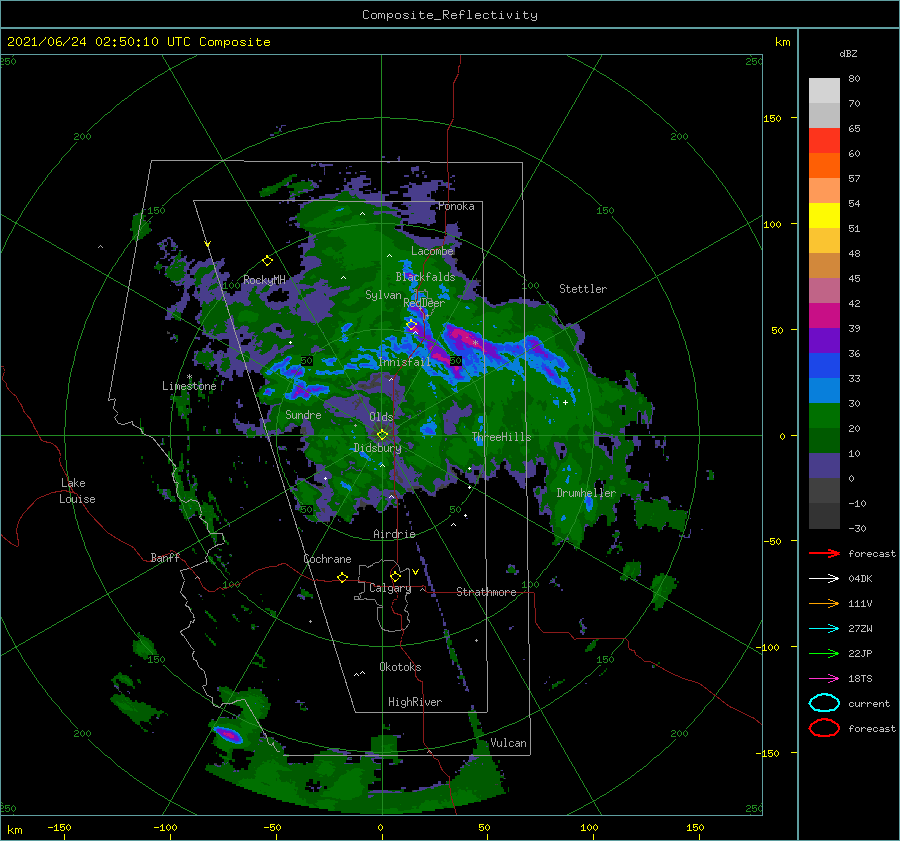
Task: Click the Airdrie city label
Action: pos(394,534)
